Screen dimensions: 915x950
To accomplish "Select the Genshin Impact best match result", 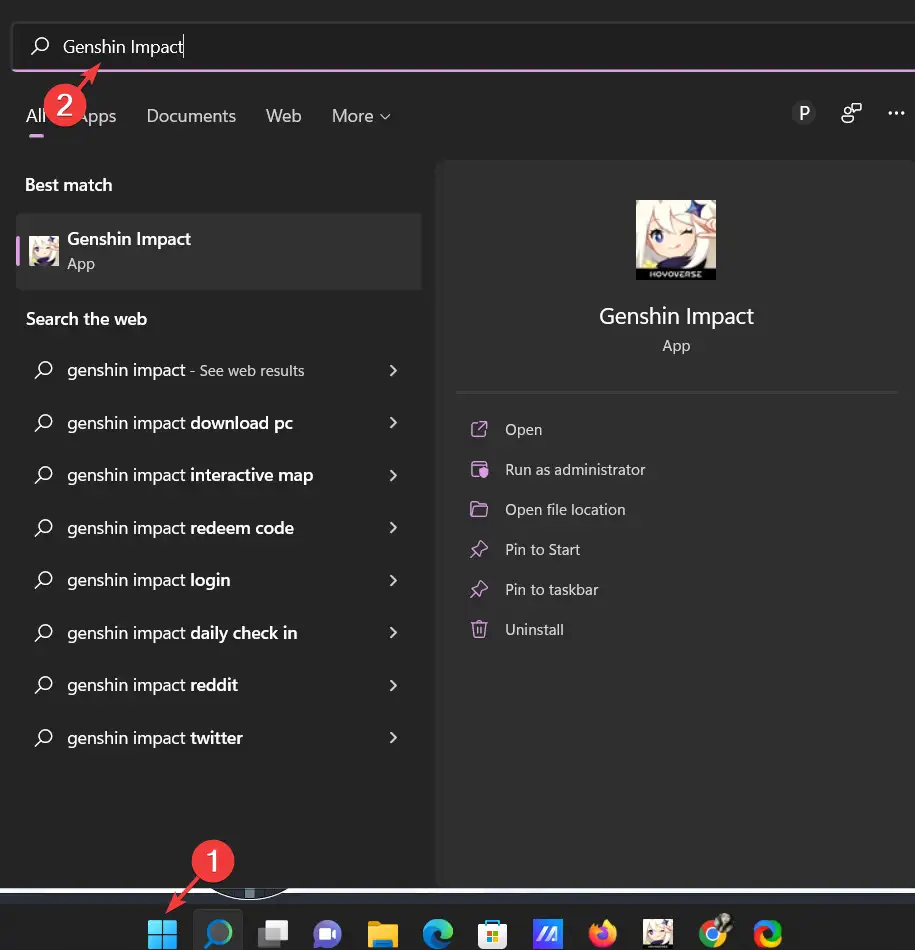I will coord(218,251).
